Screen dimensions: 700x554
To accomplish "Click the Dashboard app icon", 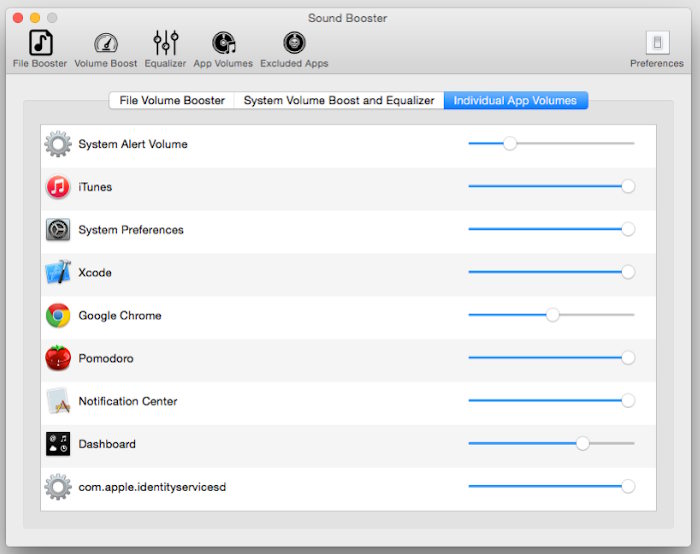I will (58, 444).
